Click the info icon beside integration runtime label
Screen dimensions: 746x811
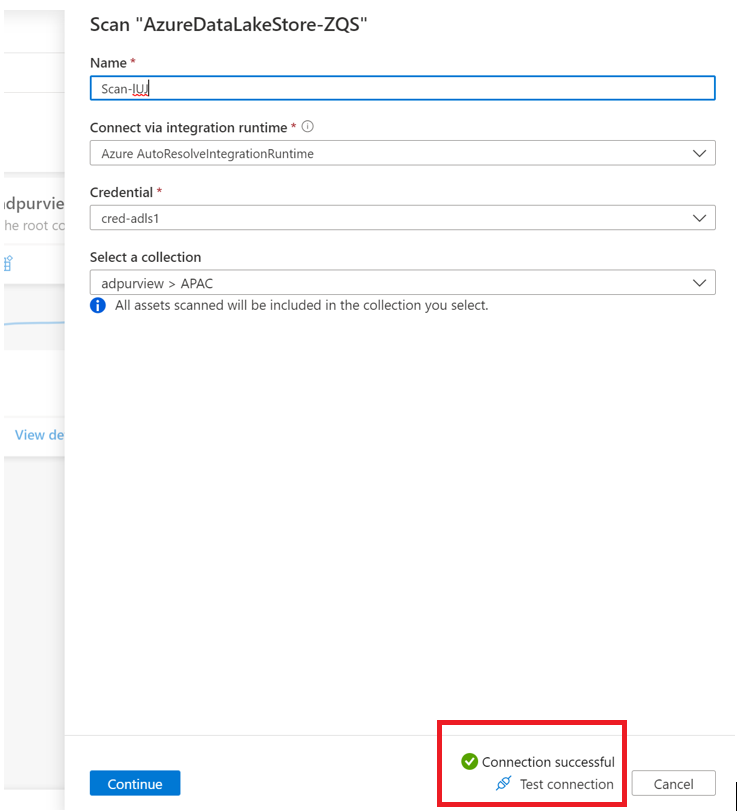pos(308,127)
